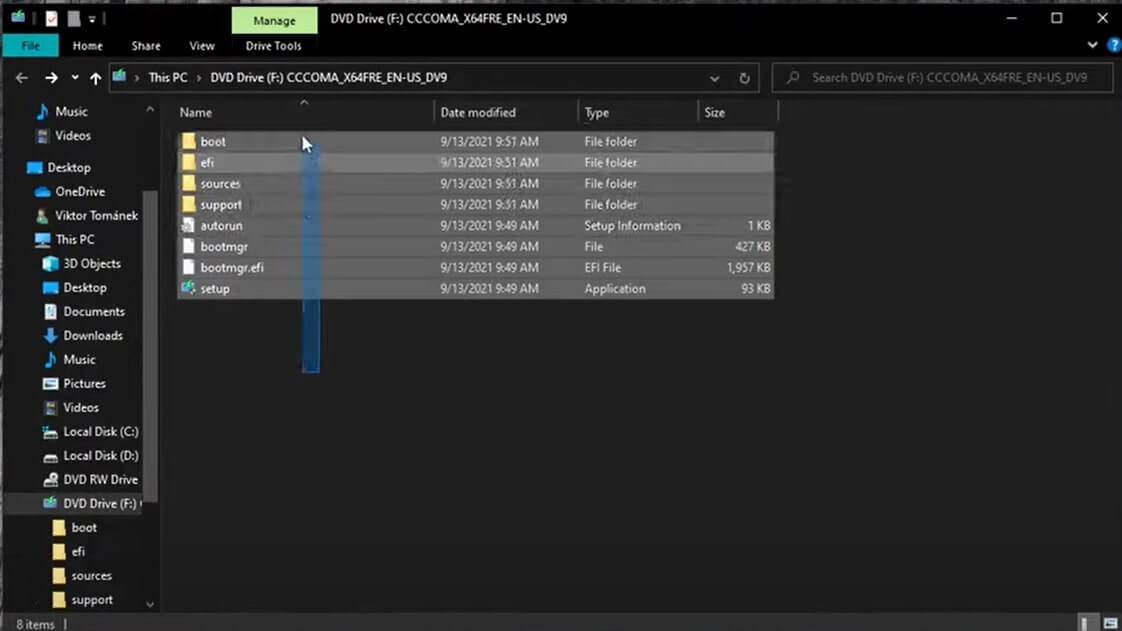The width and height of the screenshot is (1122, 631).
Task: Click This PC in the address path
Action: pos(167,77)
